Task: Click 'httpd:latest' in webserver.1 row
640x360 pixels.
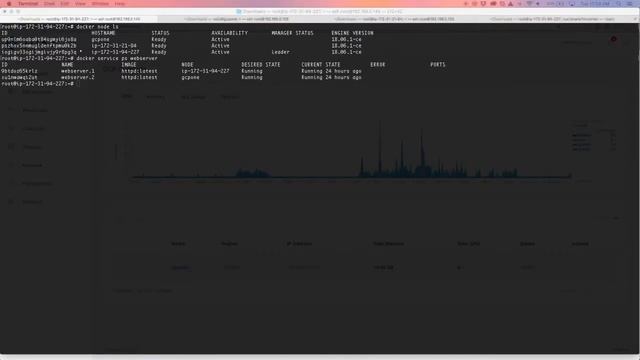Action: click(139, 71)
